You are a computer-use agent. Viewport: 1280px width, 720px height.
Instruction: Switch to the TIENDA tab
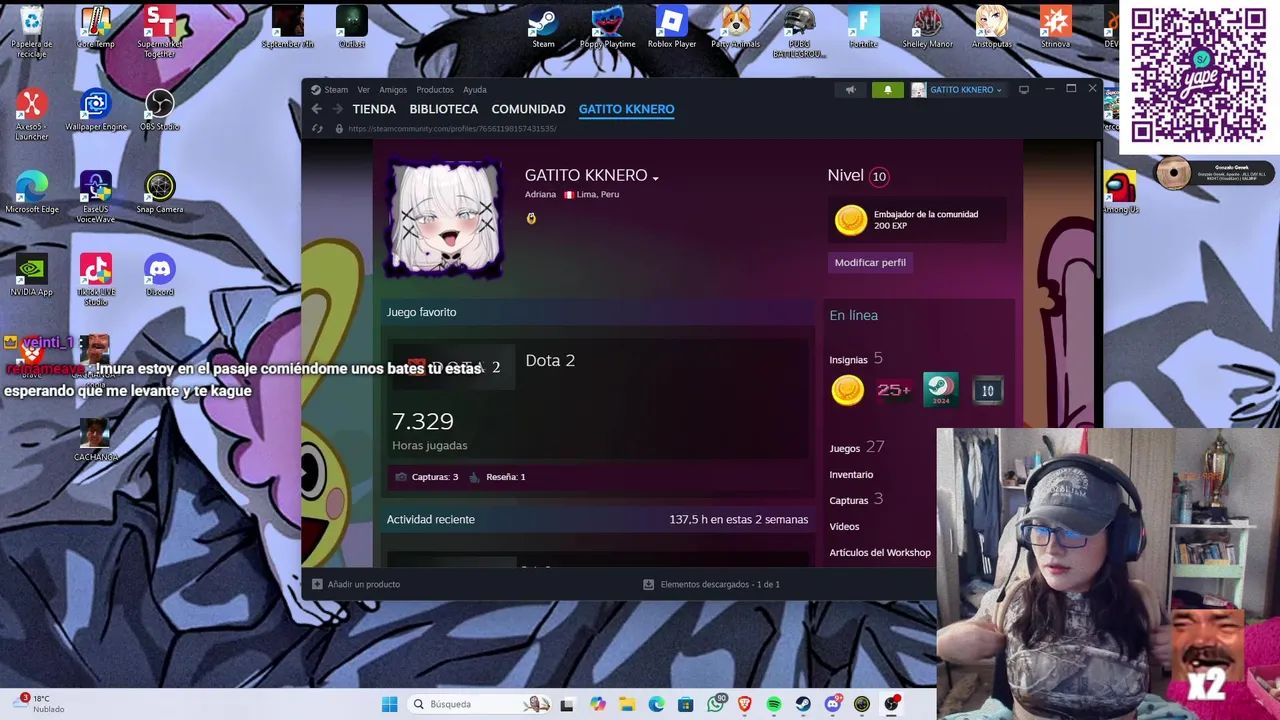pos(374,109)
